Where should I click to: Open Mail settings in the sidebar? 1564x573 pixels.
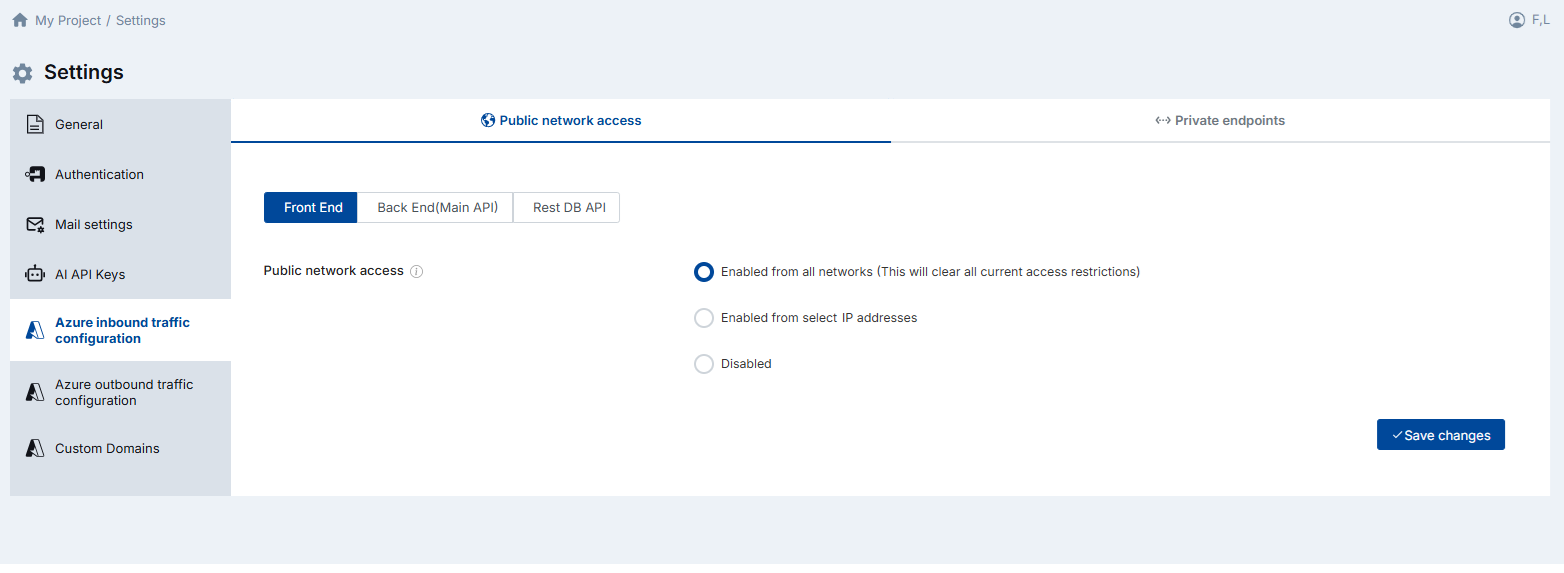pos(120,225)
